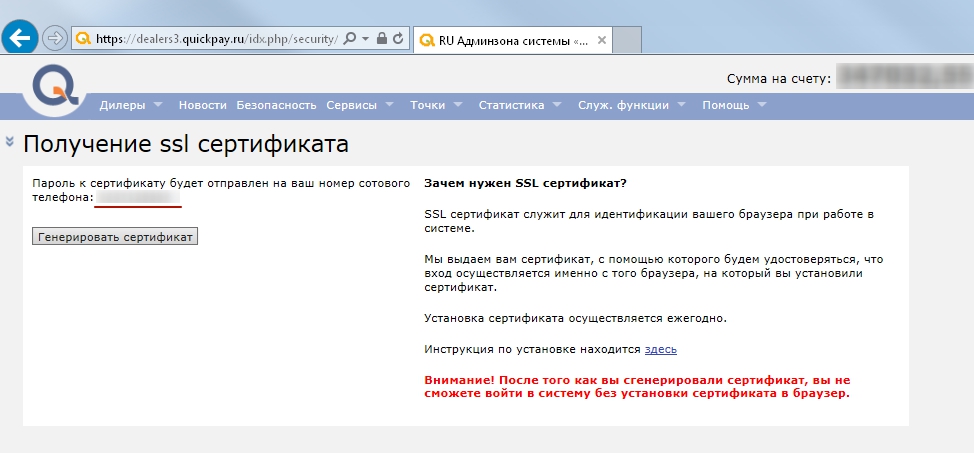Follow the 'здесь' installation instructions link
The height and width of the screenshot is (453, 974).
(661, 349)
